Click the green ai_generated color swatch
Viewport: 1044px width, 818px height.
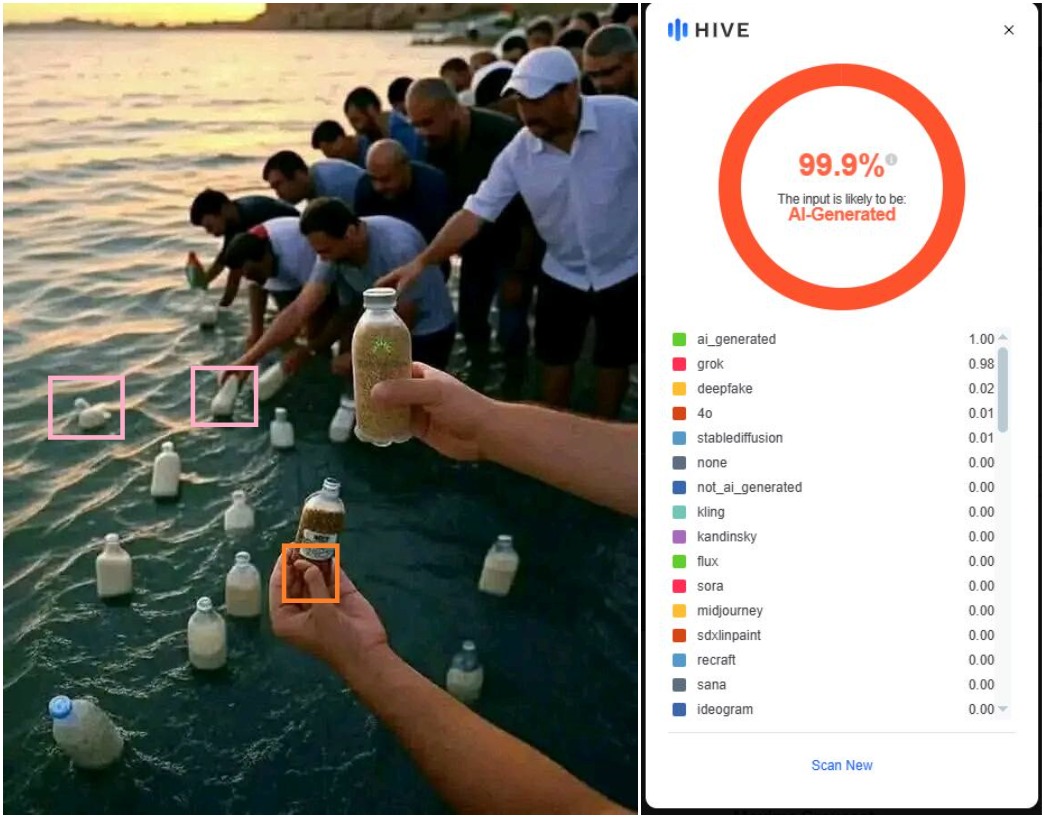[678, 339]
